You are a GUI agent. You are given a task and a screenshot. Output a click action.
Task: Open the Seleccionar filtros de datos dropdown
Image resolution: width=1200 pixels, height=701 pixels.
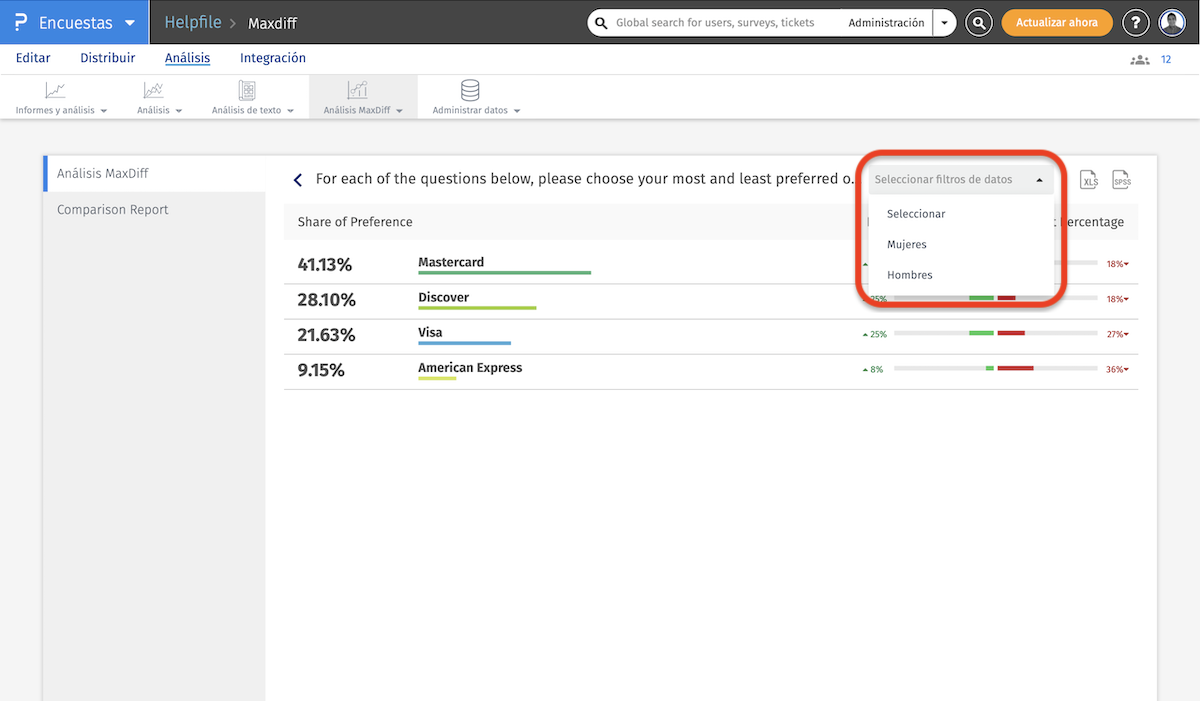point(959,180)
